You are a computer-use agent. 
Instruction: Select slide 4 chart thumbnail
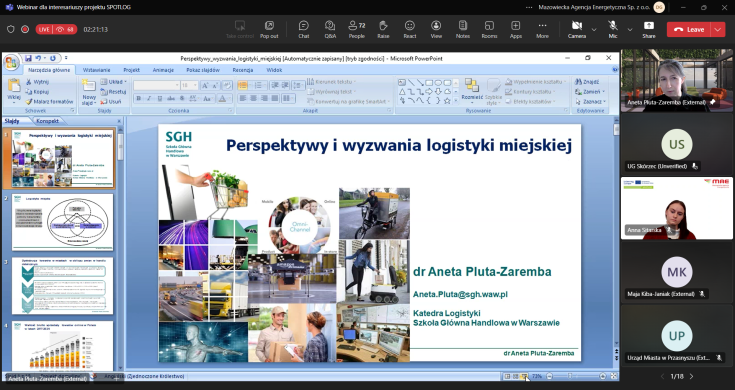(62, 346)
